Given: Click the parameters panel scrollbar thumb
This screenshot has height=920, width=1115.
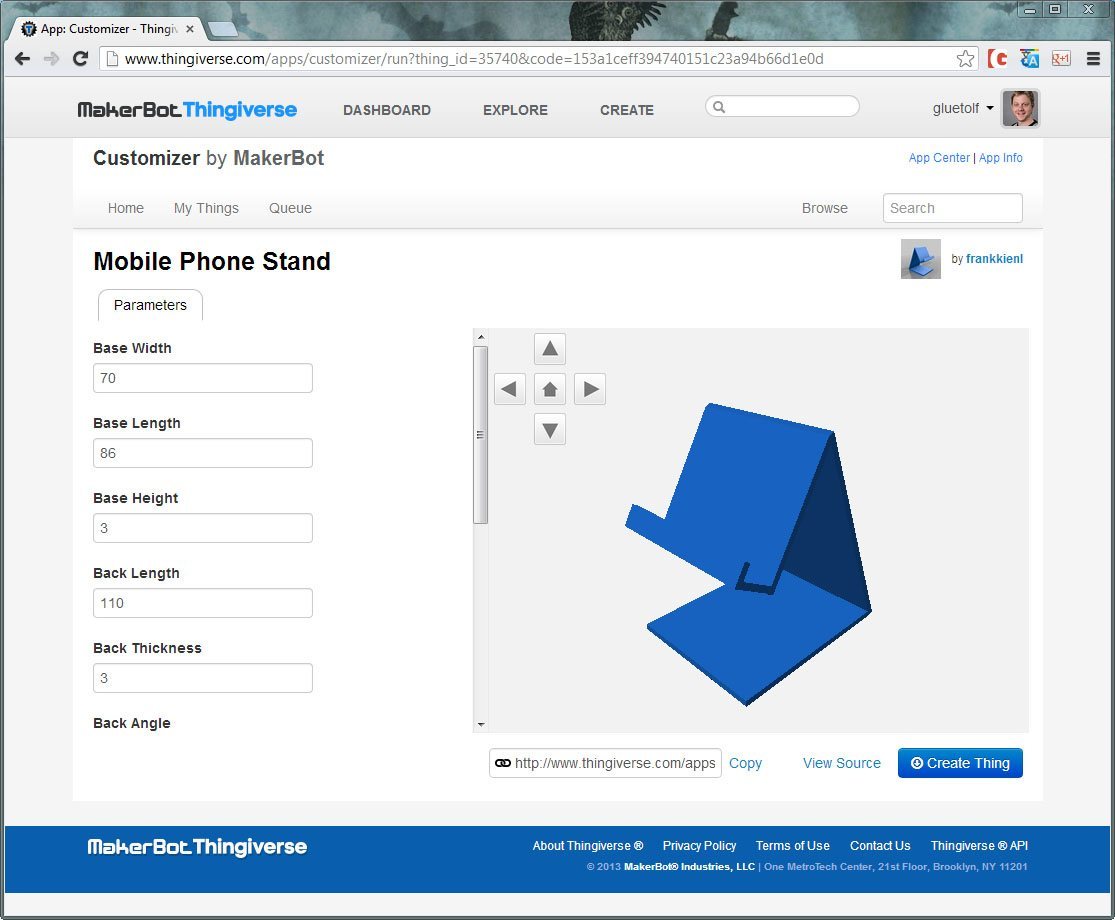Looking at the screenshot, I should (481, 434).
